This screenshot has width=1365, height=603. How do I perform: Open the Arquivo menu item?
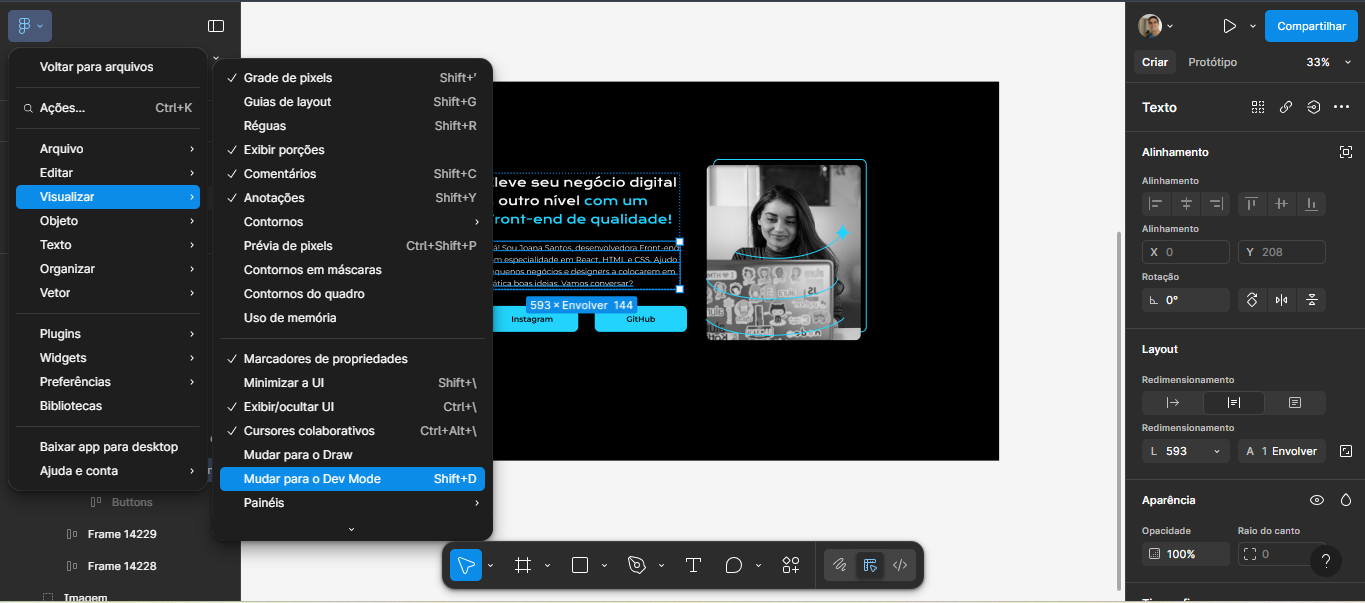click(x=108, y=149)
